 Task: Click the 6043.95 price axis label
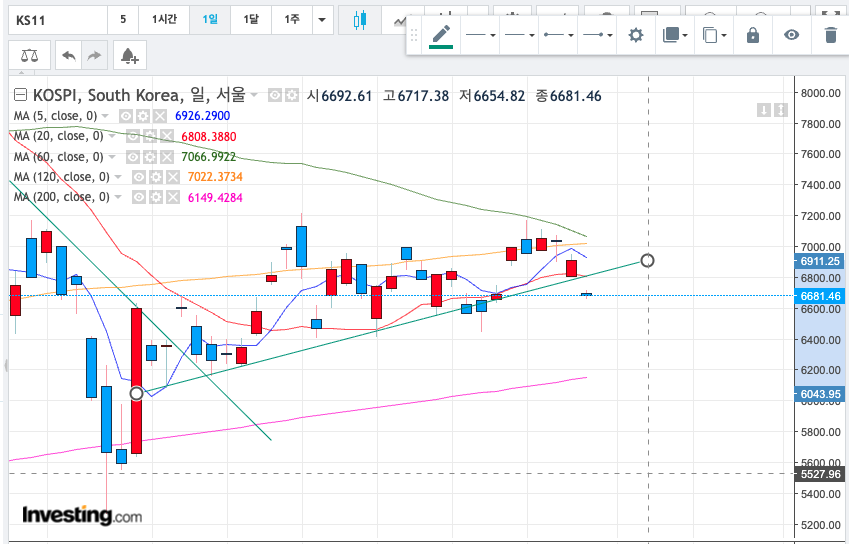click(x=820, y=394)
